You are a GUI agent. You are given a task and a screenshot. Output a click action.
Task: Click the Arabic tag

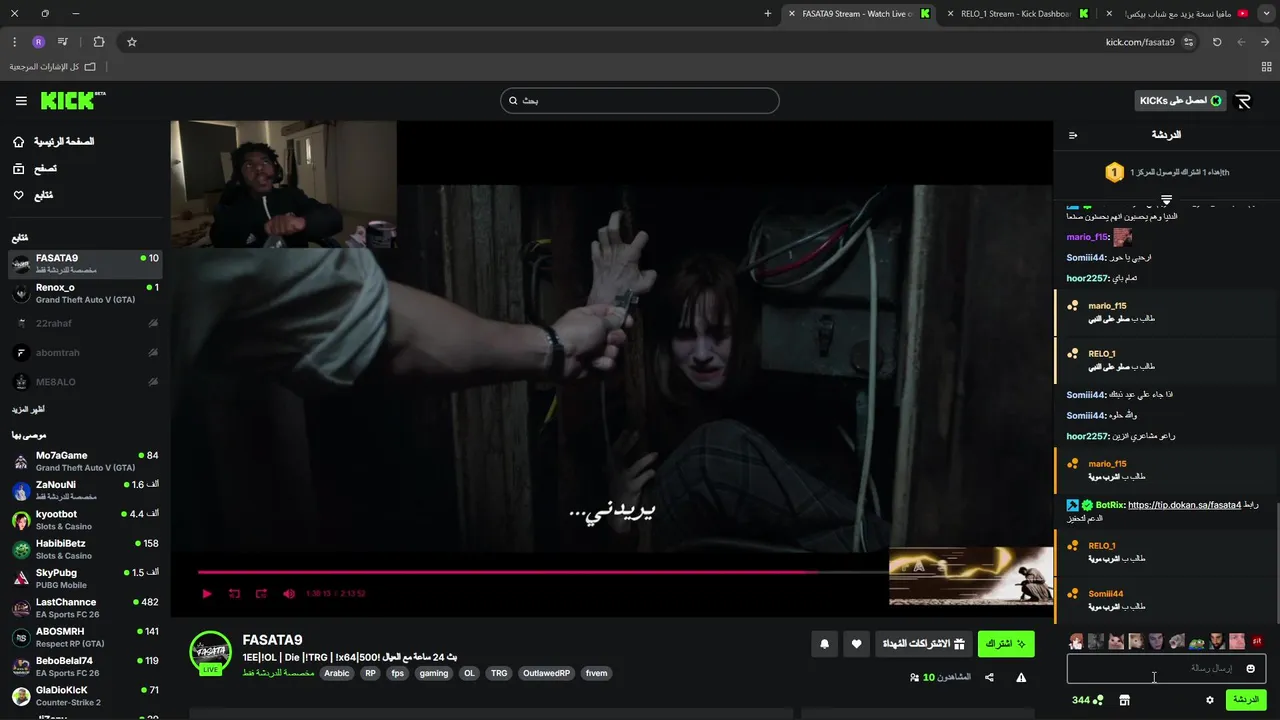337,674
